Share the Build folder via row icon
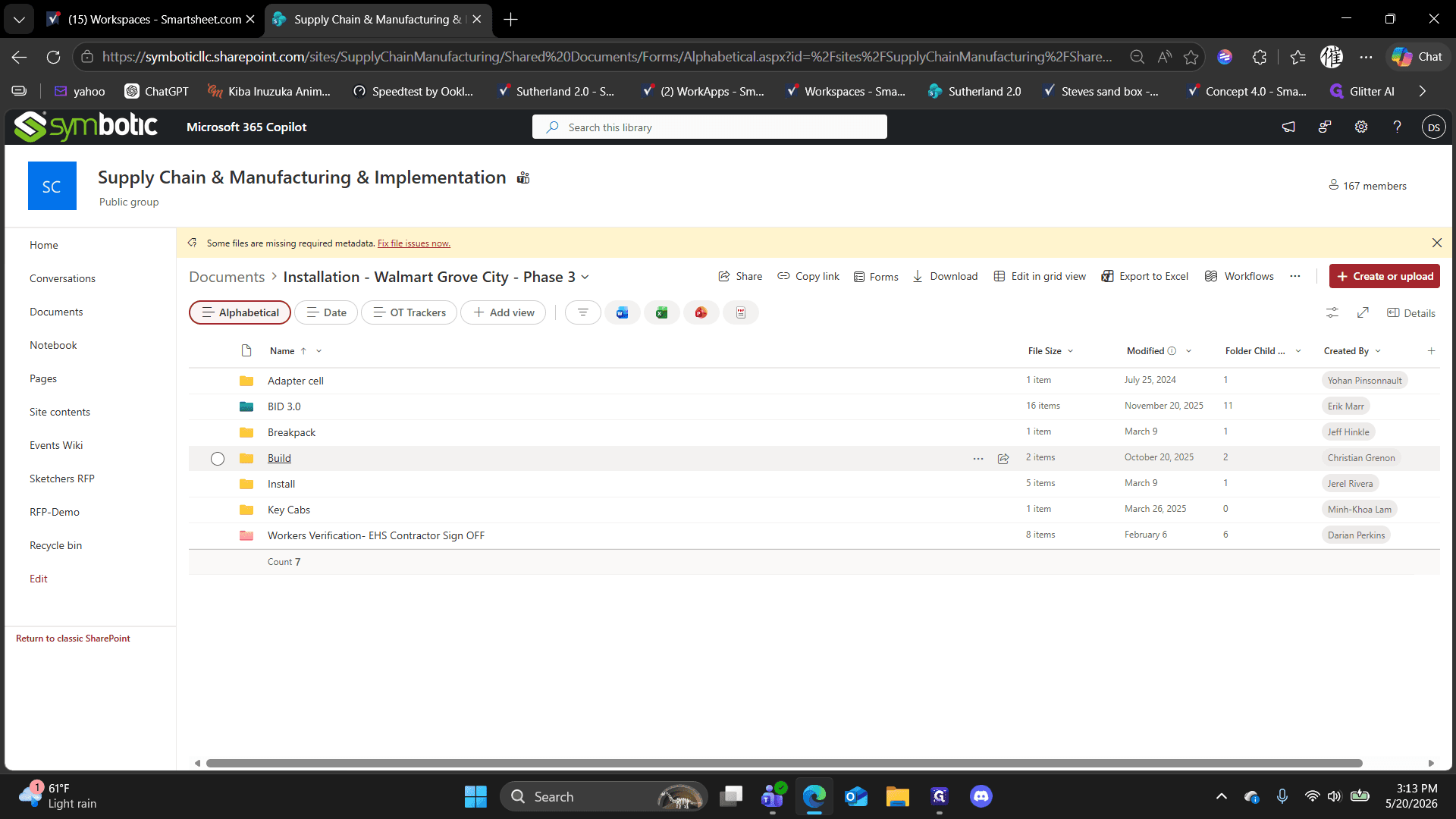 coord(1003,458)
